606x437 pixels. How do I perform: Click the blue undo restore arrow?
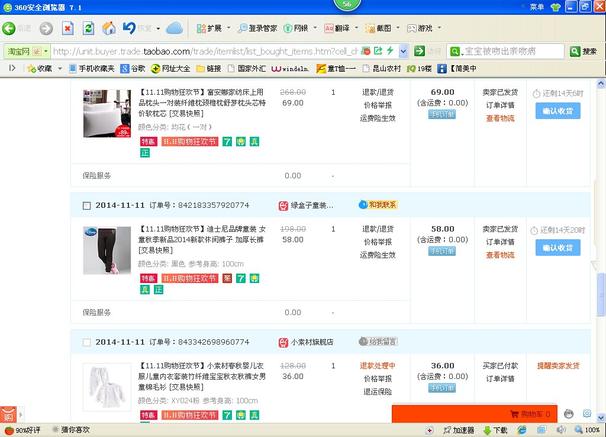pyautogui.click(x=129, y=28)
